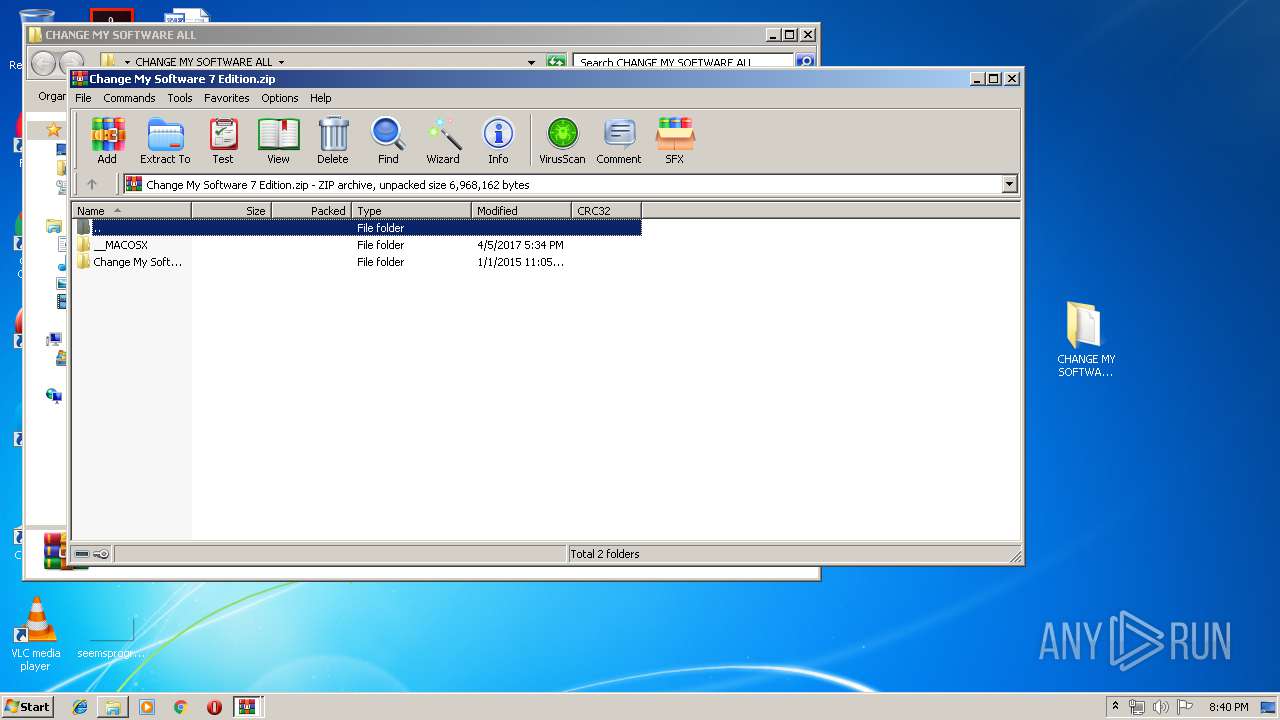This screenshot has width=1280, height=720.
Task: Click the up one level arrow
Action: coord(92,184)
